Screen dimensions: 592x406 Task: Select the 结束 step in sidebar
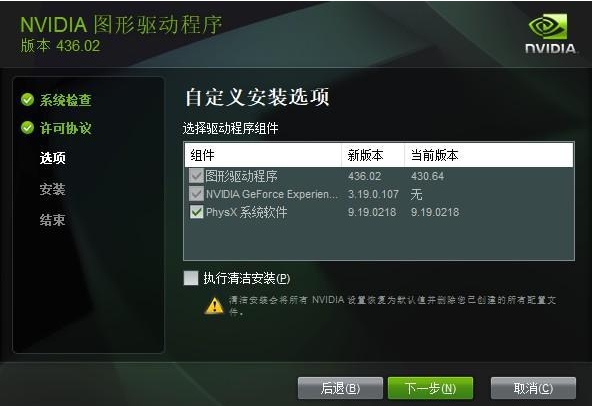click(x=52, y=220)
